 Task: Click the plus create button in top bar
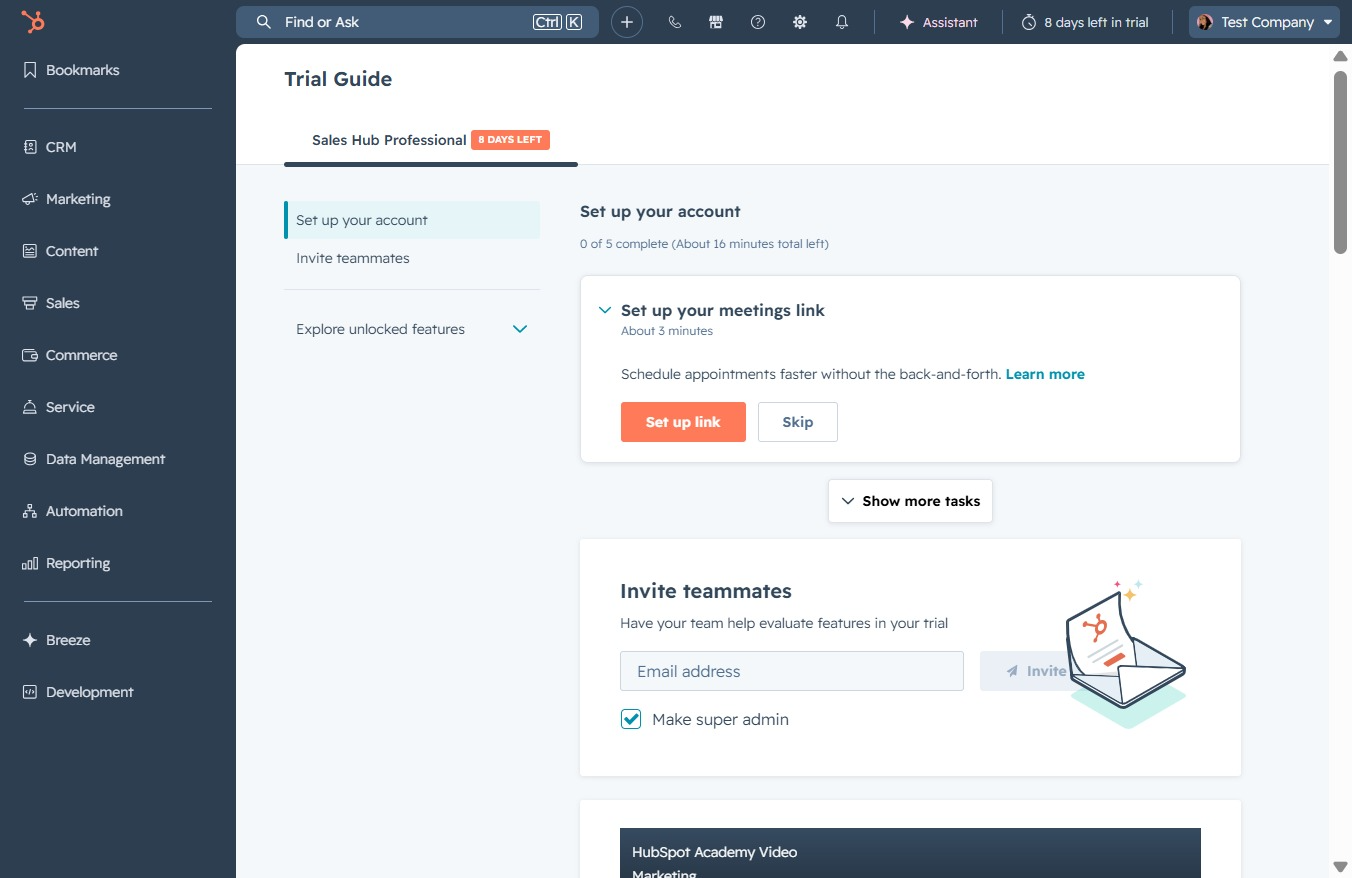click(627, 22)
